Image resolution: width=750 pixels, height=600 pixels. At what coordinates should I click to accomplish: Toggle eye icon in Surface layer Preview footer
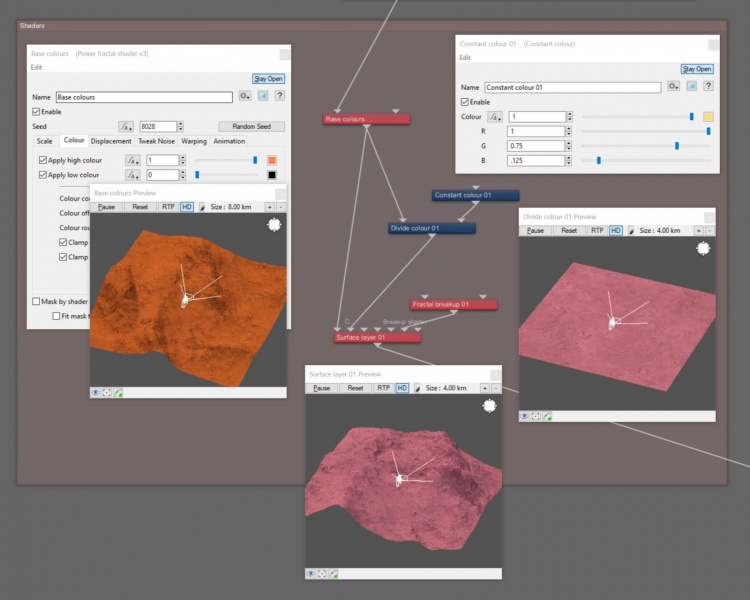tap(310, 574)
